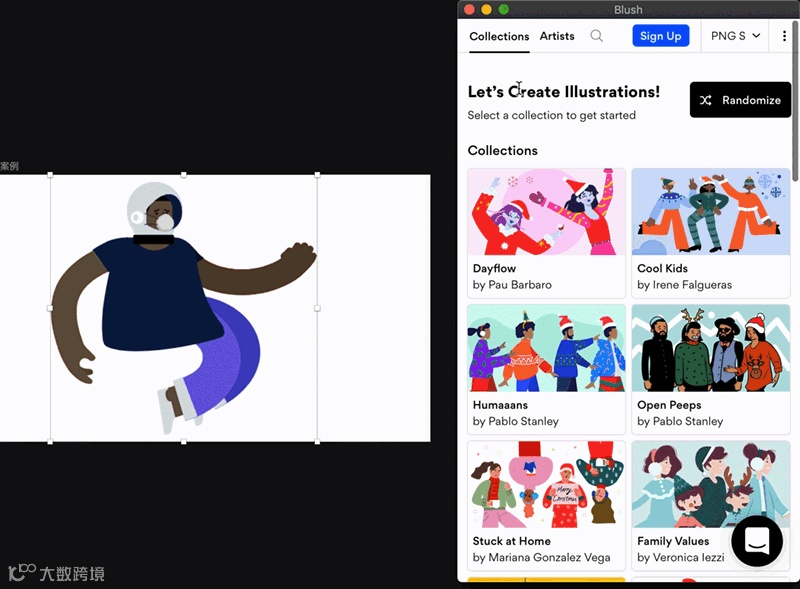Click 'by Irene Falgueras' artist text
Screen dimensions: 800x589
(x=684, y=285)
